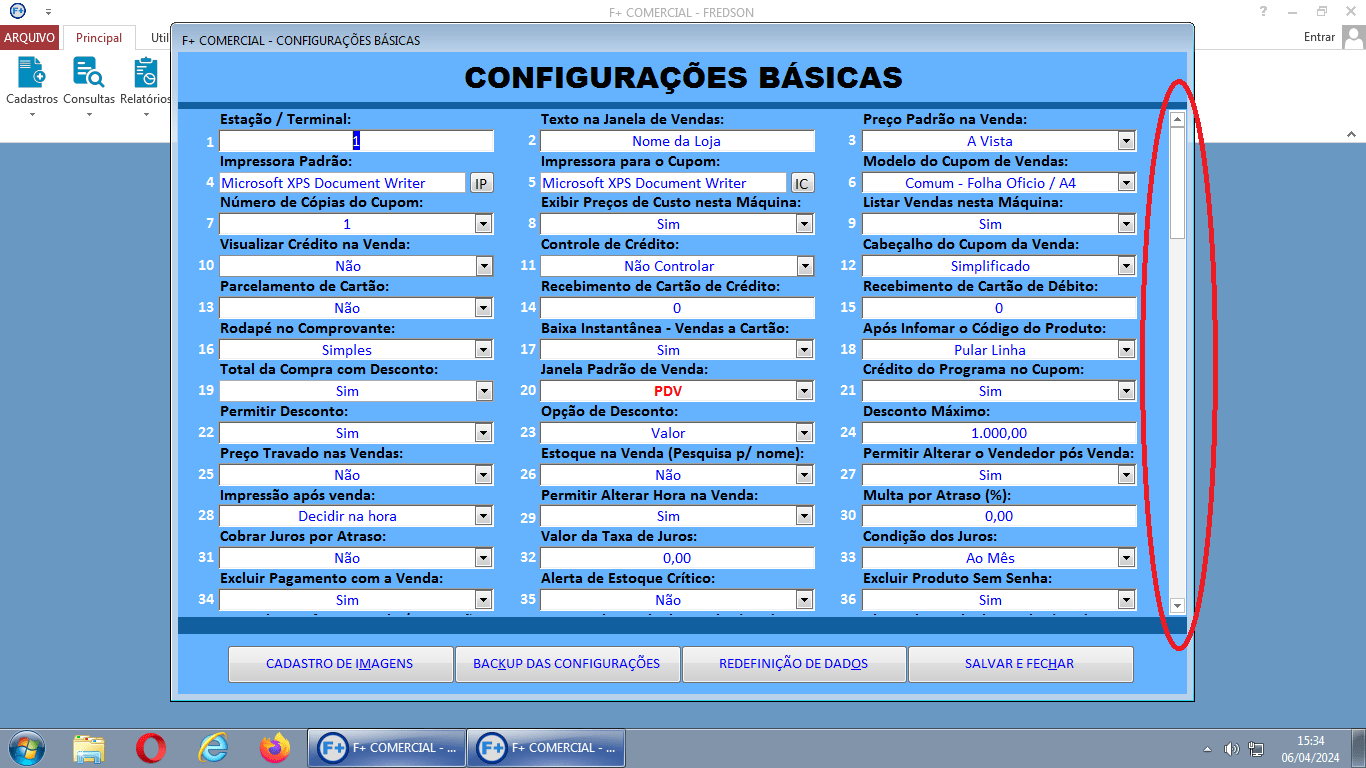
Task: Open Condição dos Juros dropdown
Action: point(1127,558)
